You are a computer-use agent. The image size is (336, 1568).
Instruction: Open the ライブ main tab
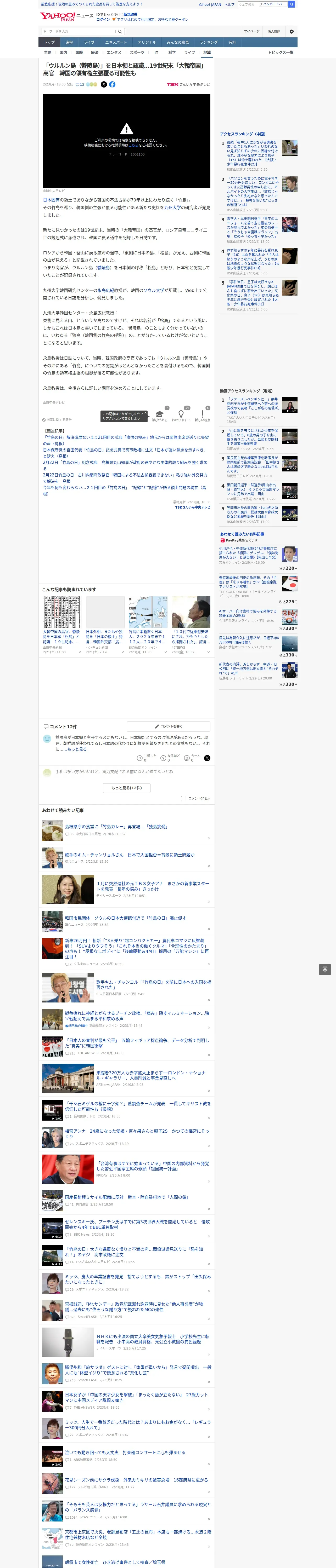point(89,43)
